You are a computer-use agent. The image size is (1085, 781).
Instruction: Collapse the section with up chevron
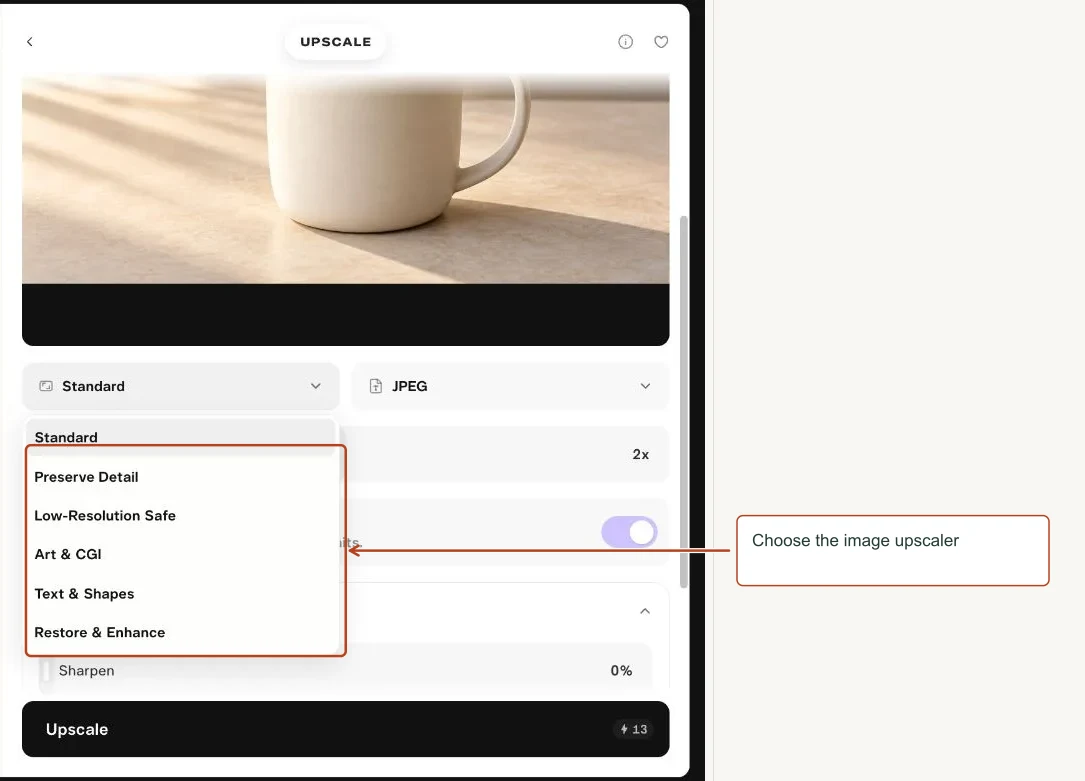tap(645, 611)
